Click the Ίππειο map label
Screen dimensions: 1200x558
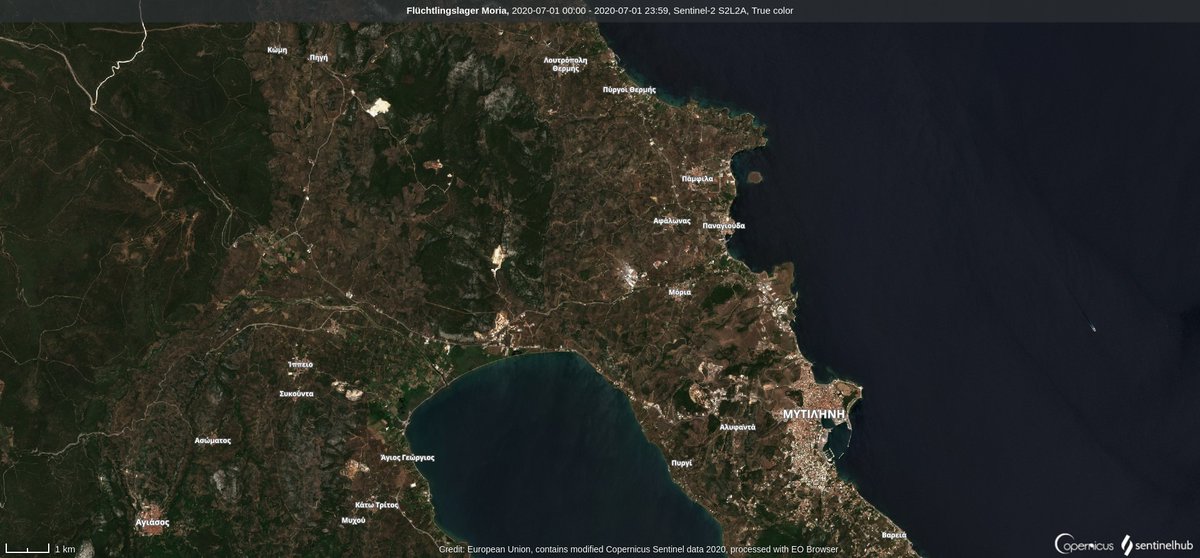[300, 364]
